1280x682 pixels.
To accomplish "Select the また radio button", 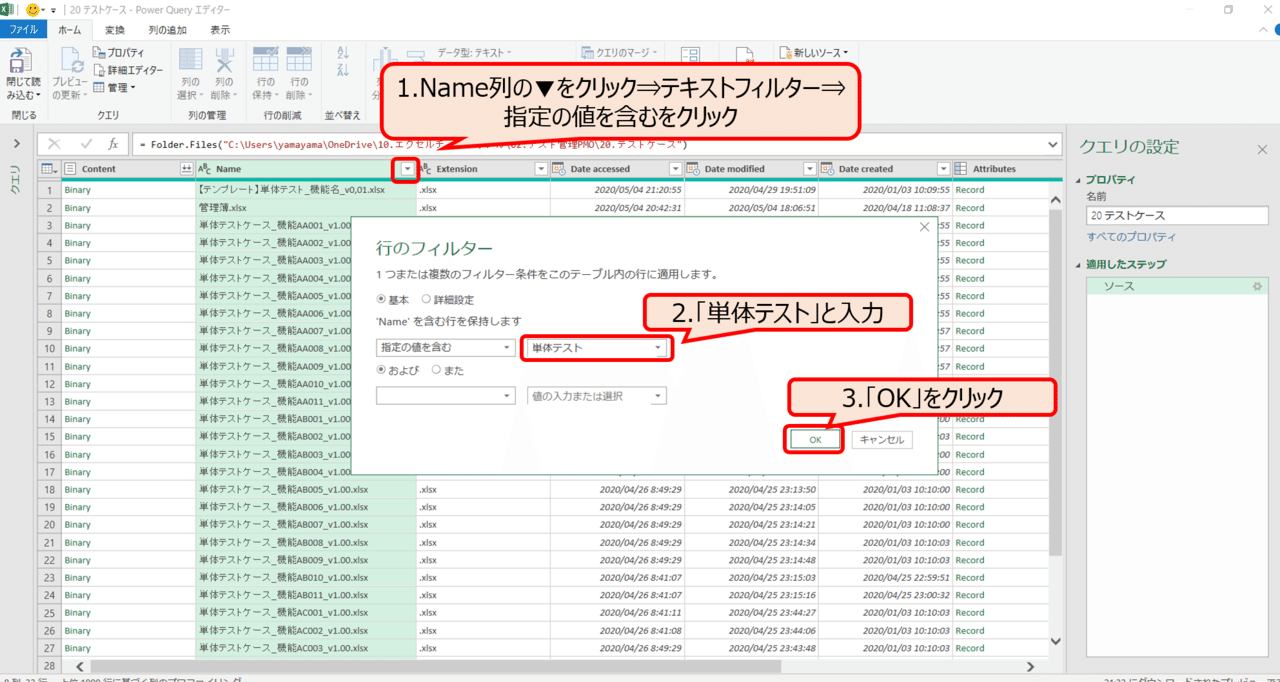I will pos(435,369).
